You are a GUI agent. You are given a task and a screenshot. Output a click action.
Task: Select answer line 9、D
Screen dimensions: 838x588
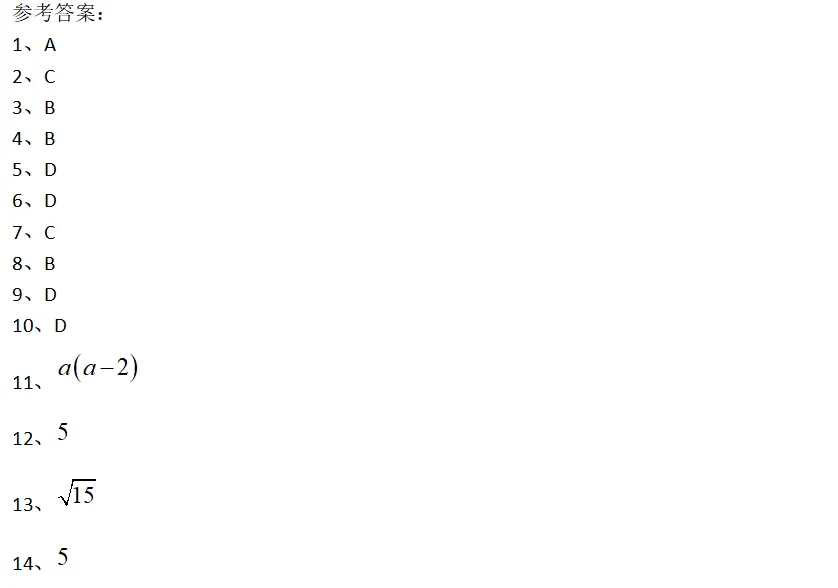(35, 295)
